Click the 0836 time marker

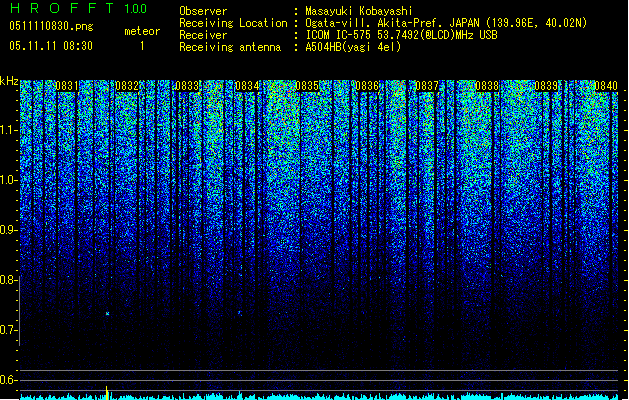(x=367, y=86)
